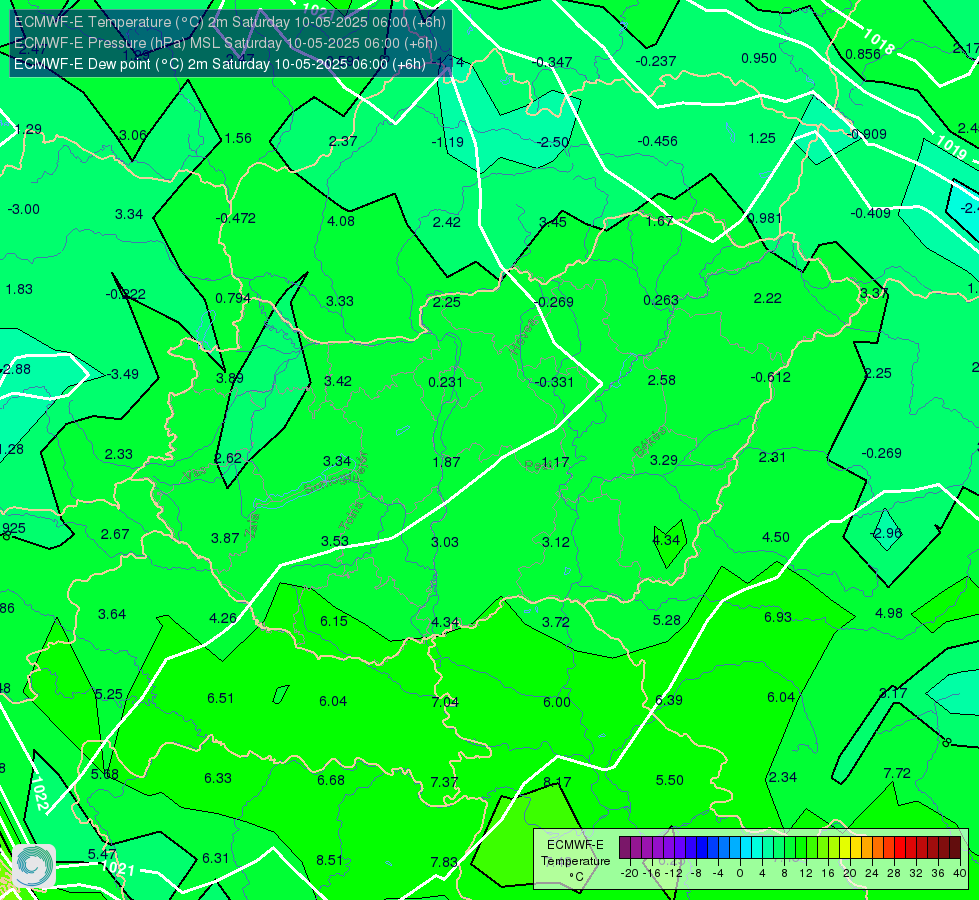The image size is (979, 900).
Task: Click the dew point value 0.794
Action: tap(233, 298)
